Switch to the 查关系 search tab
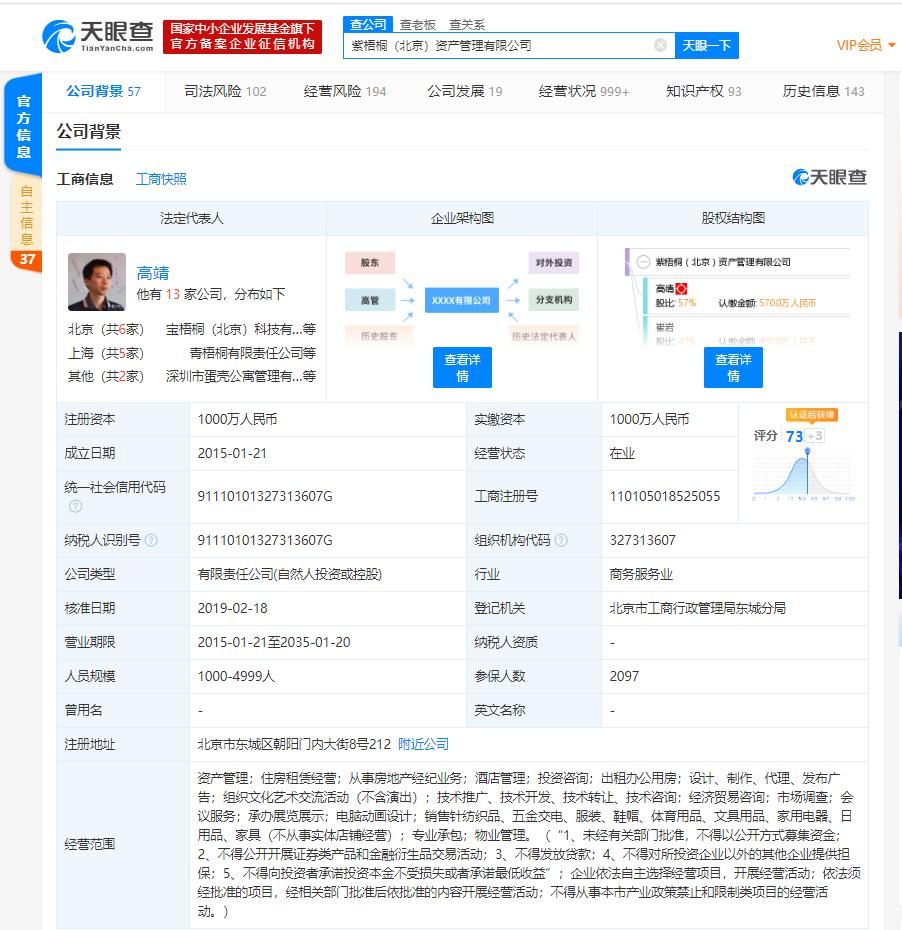Image resolution: width=902 pixels, height=930 pixels. pos(467,24)
